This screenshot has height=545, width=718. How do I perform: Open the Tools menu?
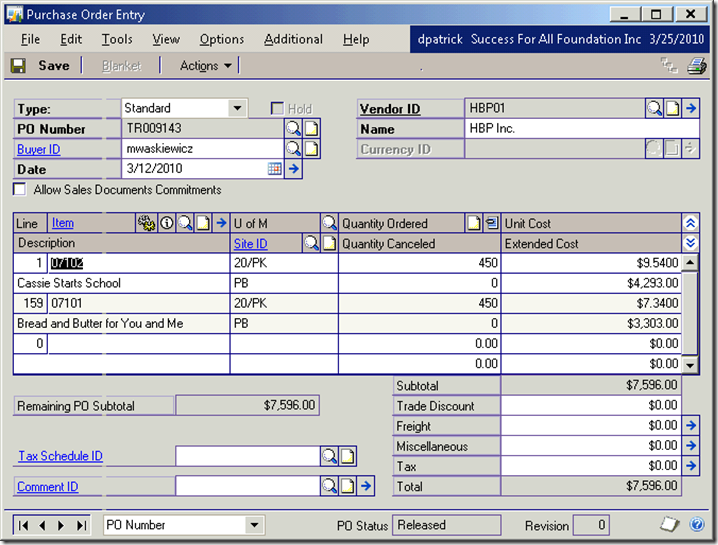117,39
